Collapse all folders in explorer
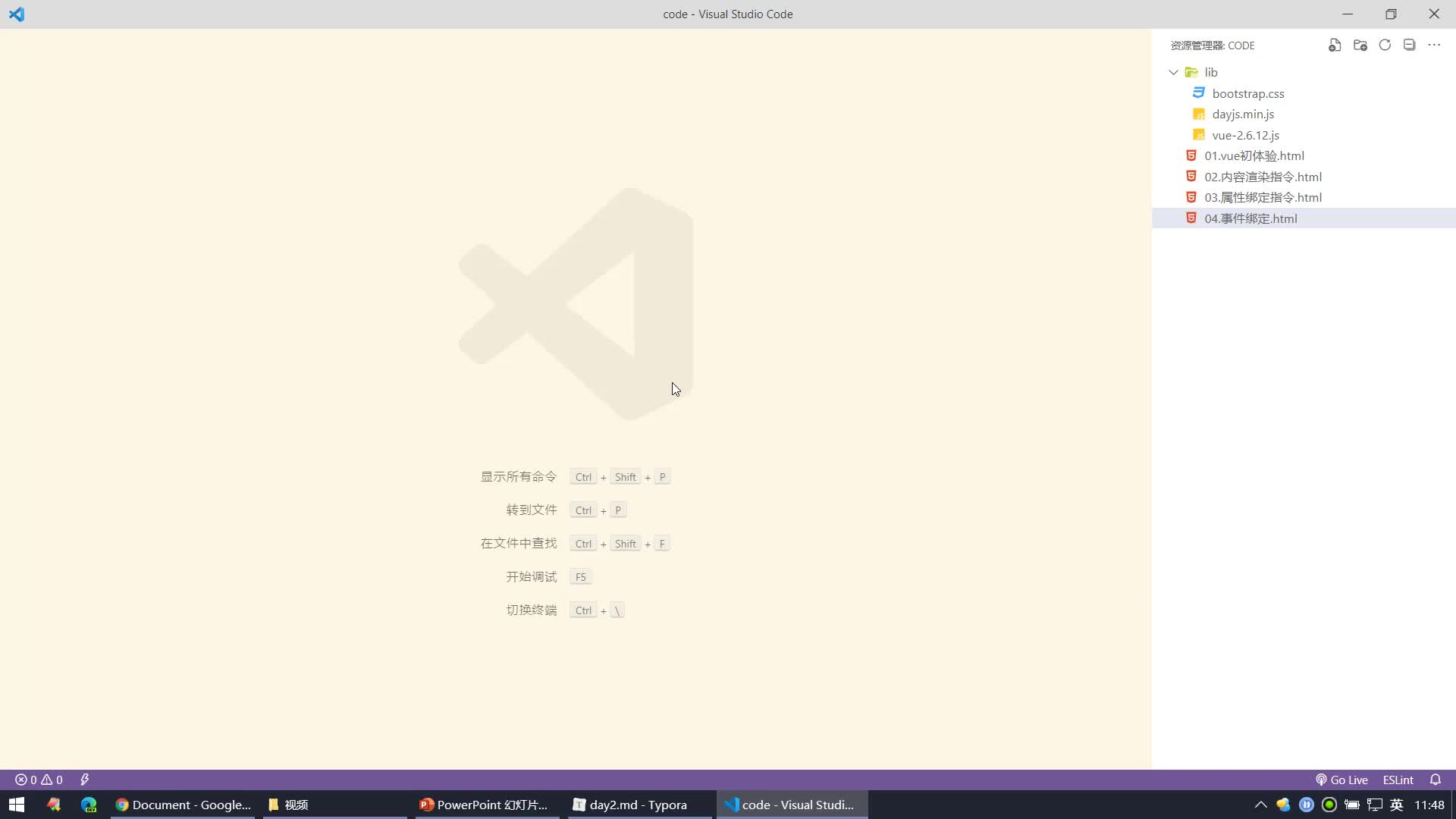 tap(1409, 45)
